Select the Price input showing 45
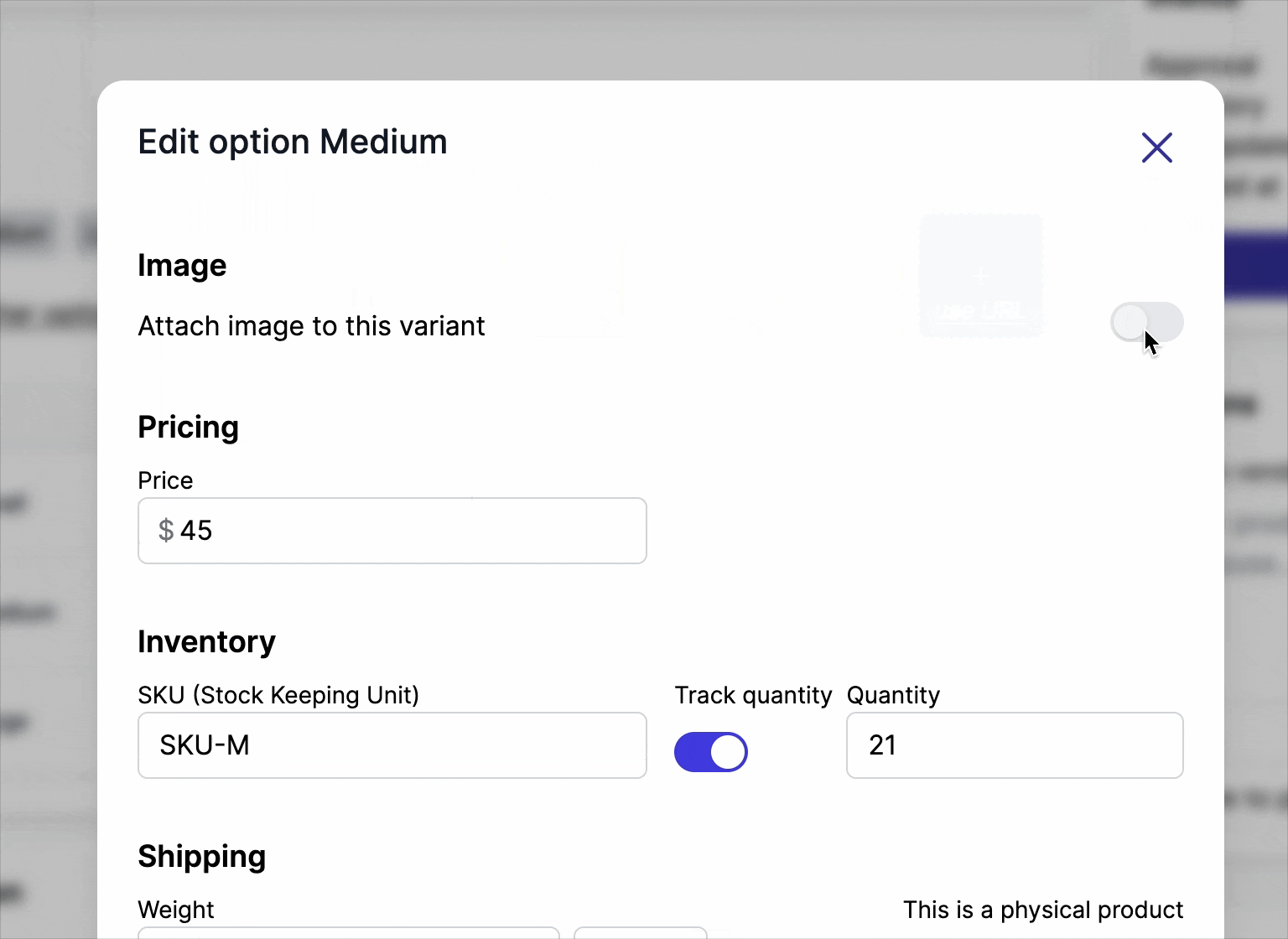The width and height of the screenshot is (1288, 939). coord(392,530)
